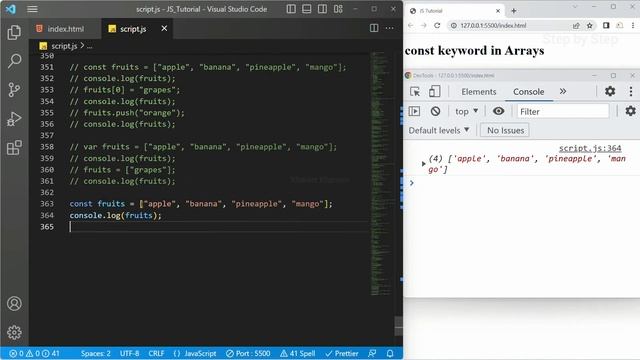Open the notifications bell in the status bar
Image resolution: width=640 pixels, height=360 pixels.
pyautogui.click(x=390, y=353)
